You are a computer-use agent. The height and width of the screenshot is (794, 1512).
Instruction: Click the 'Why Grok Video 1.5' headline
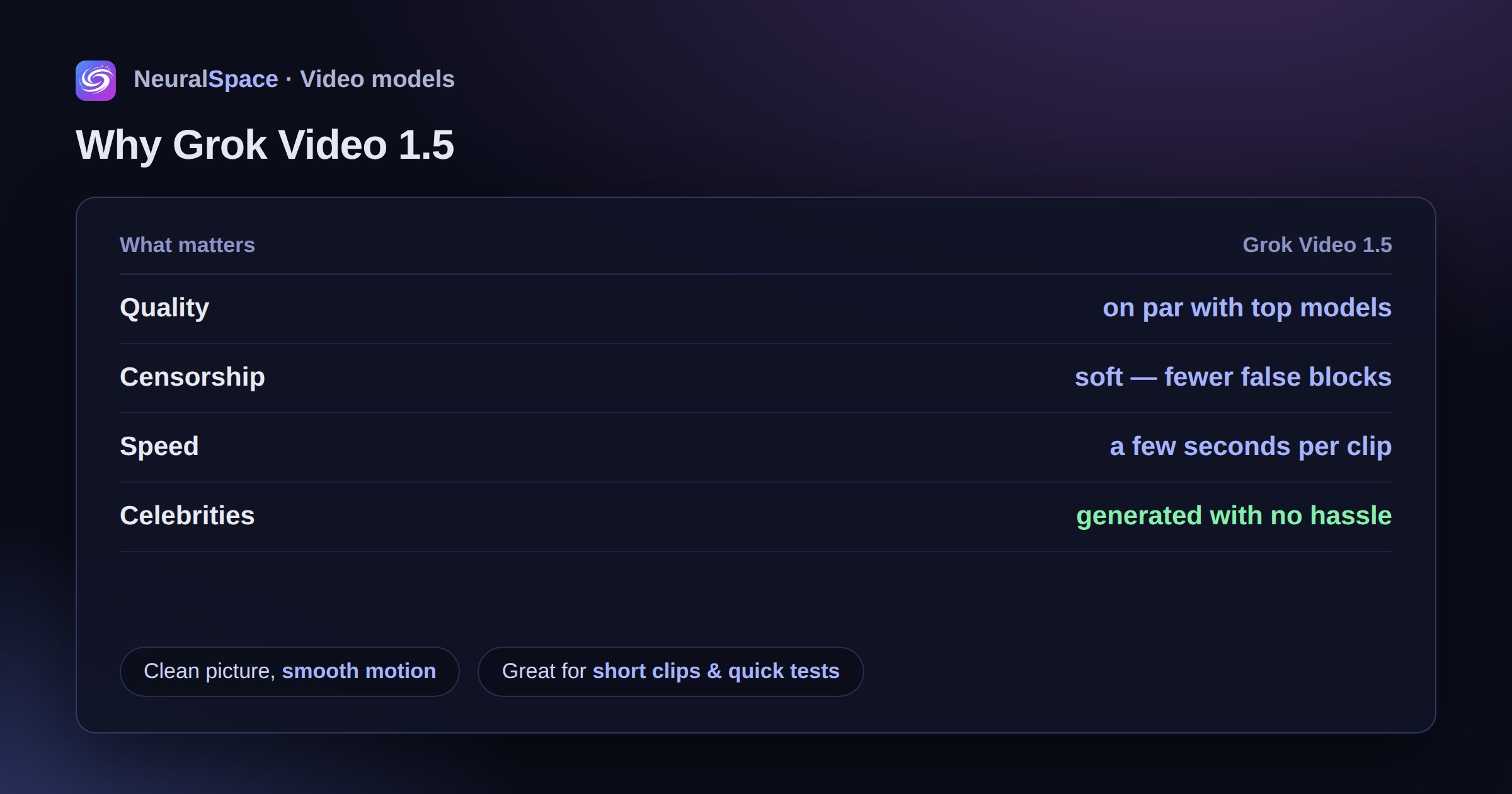coord(265,145)
